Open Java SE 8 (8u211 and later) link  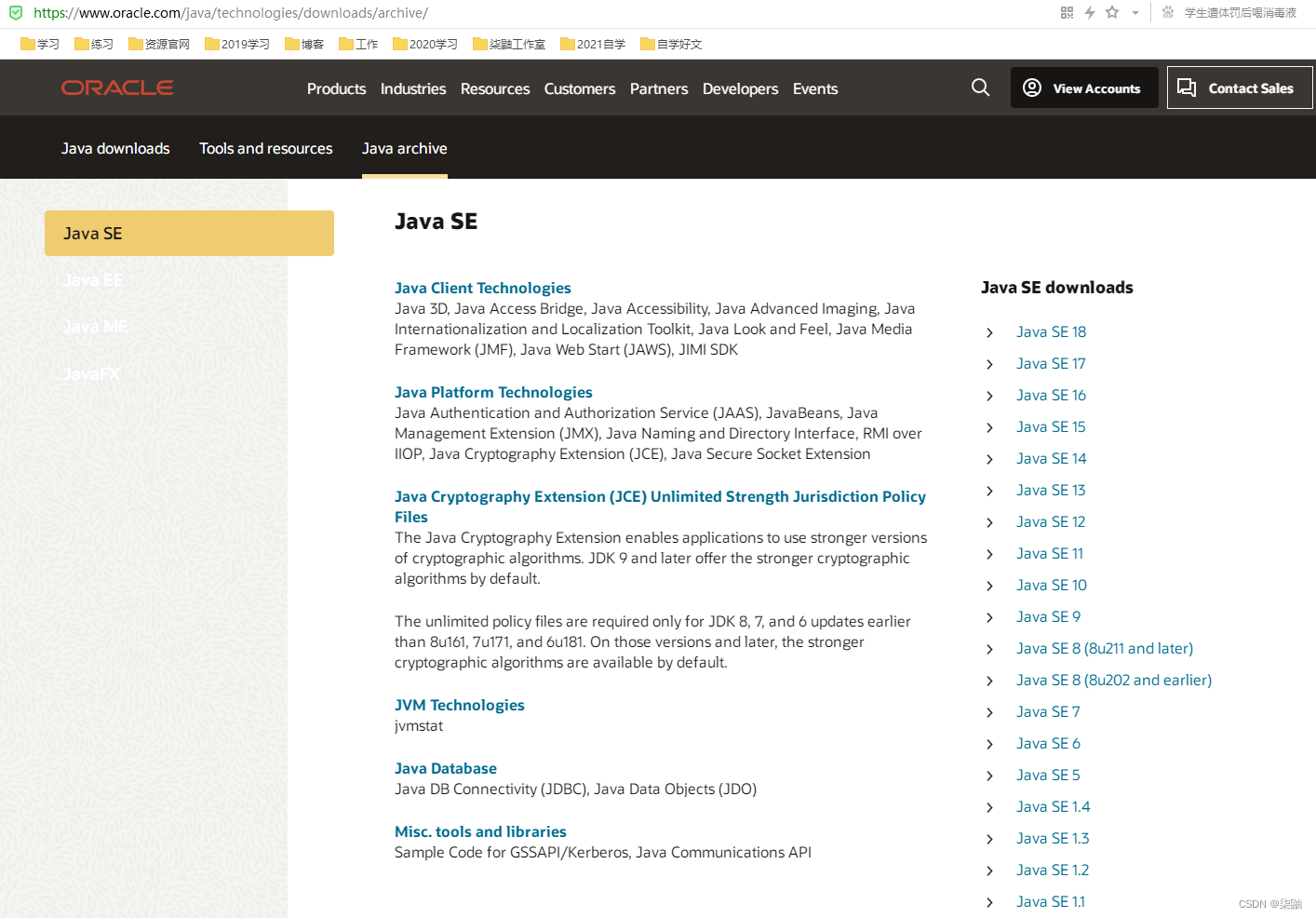click(x=1105, y=648)
